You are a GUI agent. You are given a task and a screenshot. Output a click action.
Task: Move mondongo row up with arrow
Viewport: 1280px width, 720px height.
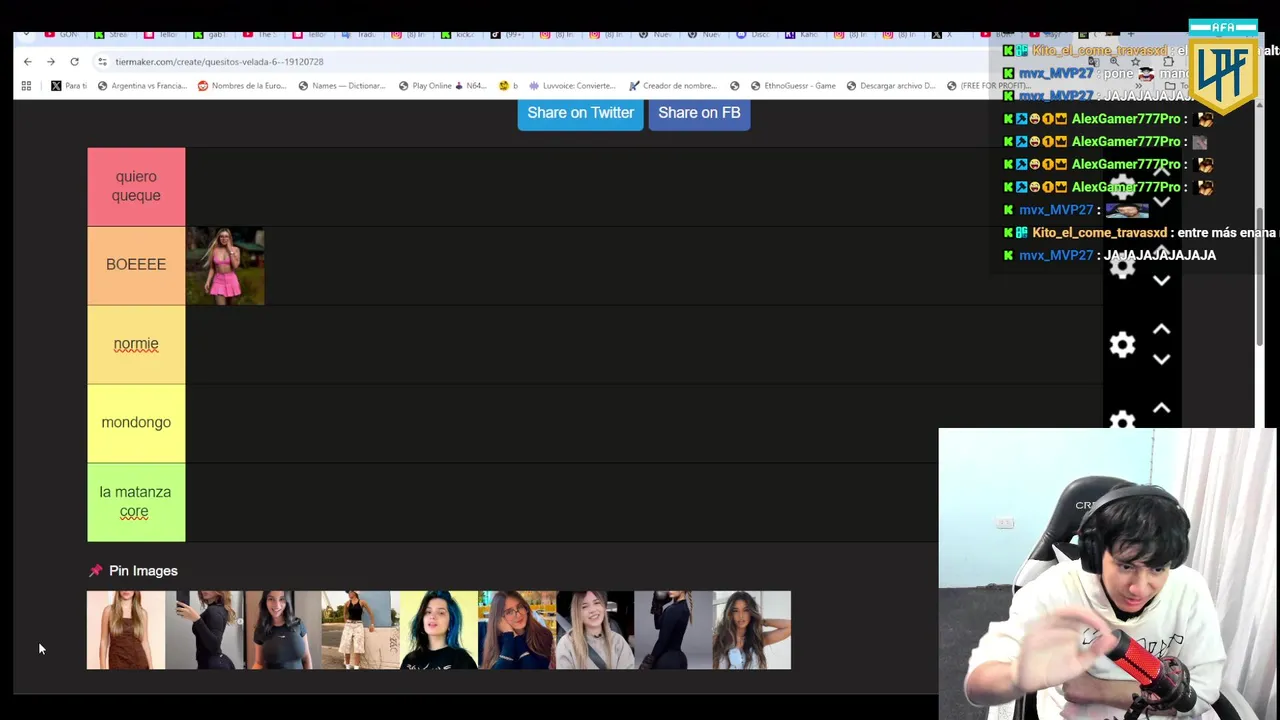pyautogui.click(x=1161, y=408)
